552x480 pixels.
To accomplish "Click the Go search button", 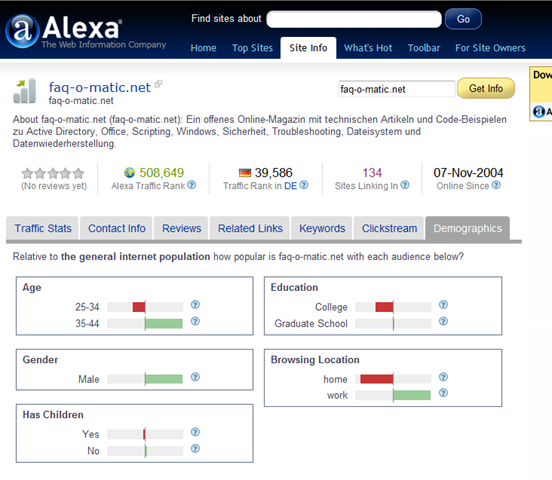I will point(463,19).
